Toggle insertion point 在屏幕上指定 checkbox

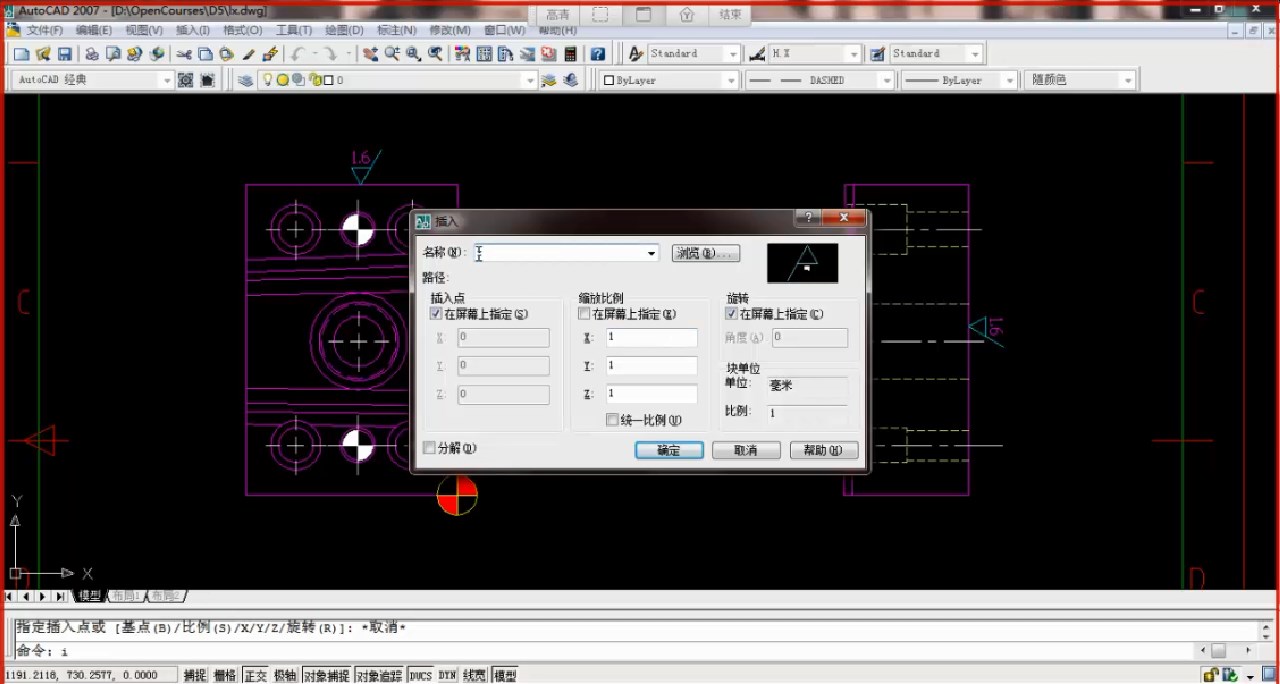(x=435, y=314)
